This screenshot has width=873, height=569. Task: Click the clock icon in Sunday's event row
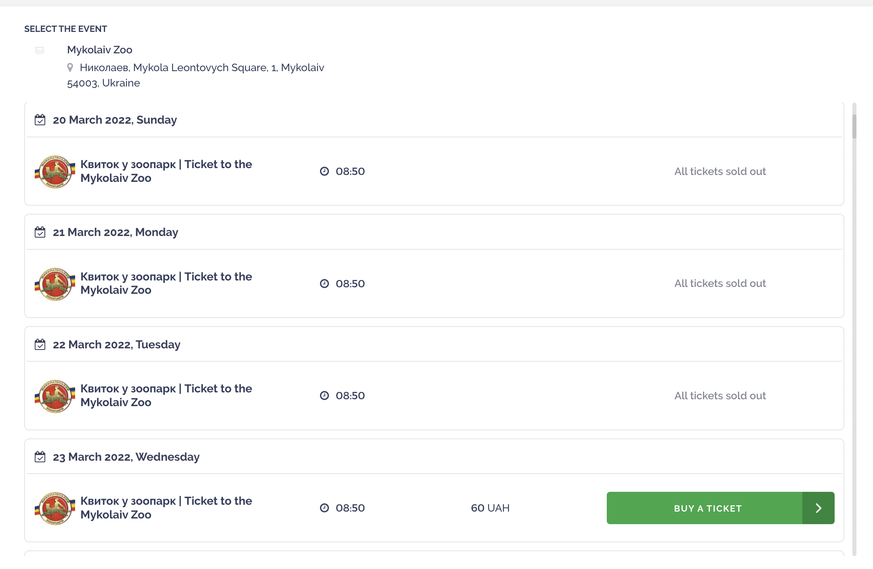pos(324,171)
